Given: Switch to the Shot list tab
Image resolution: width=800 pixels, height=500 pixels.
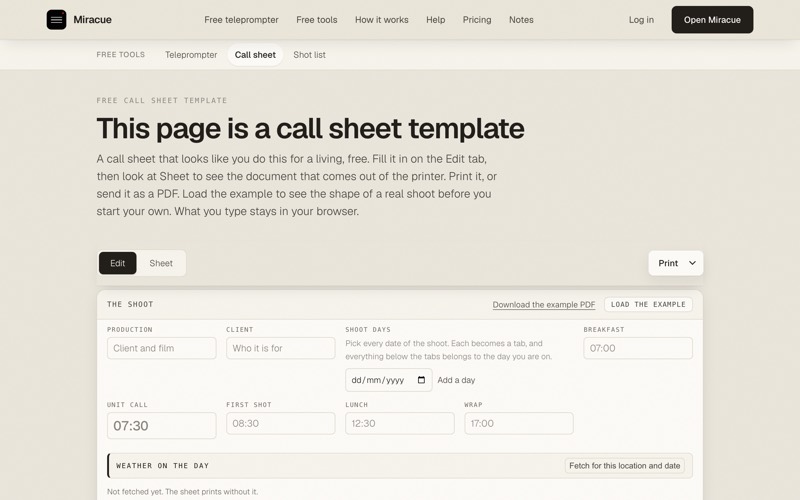Looking at the screenshot, I should point(309,55).
